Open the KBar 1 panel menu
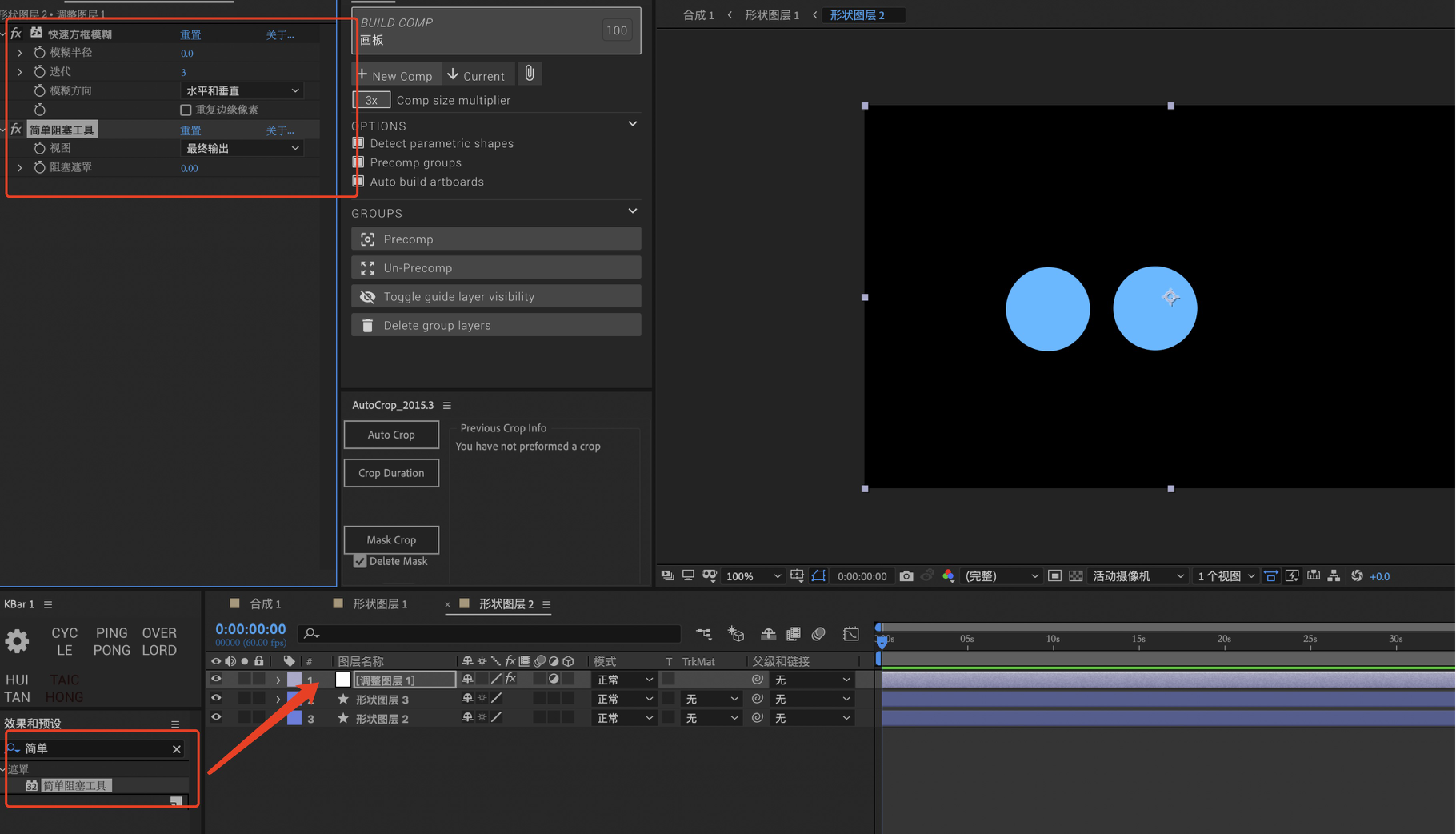 pyautogui.click(x=48, y=604)
